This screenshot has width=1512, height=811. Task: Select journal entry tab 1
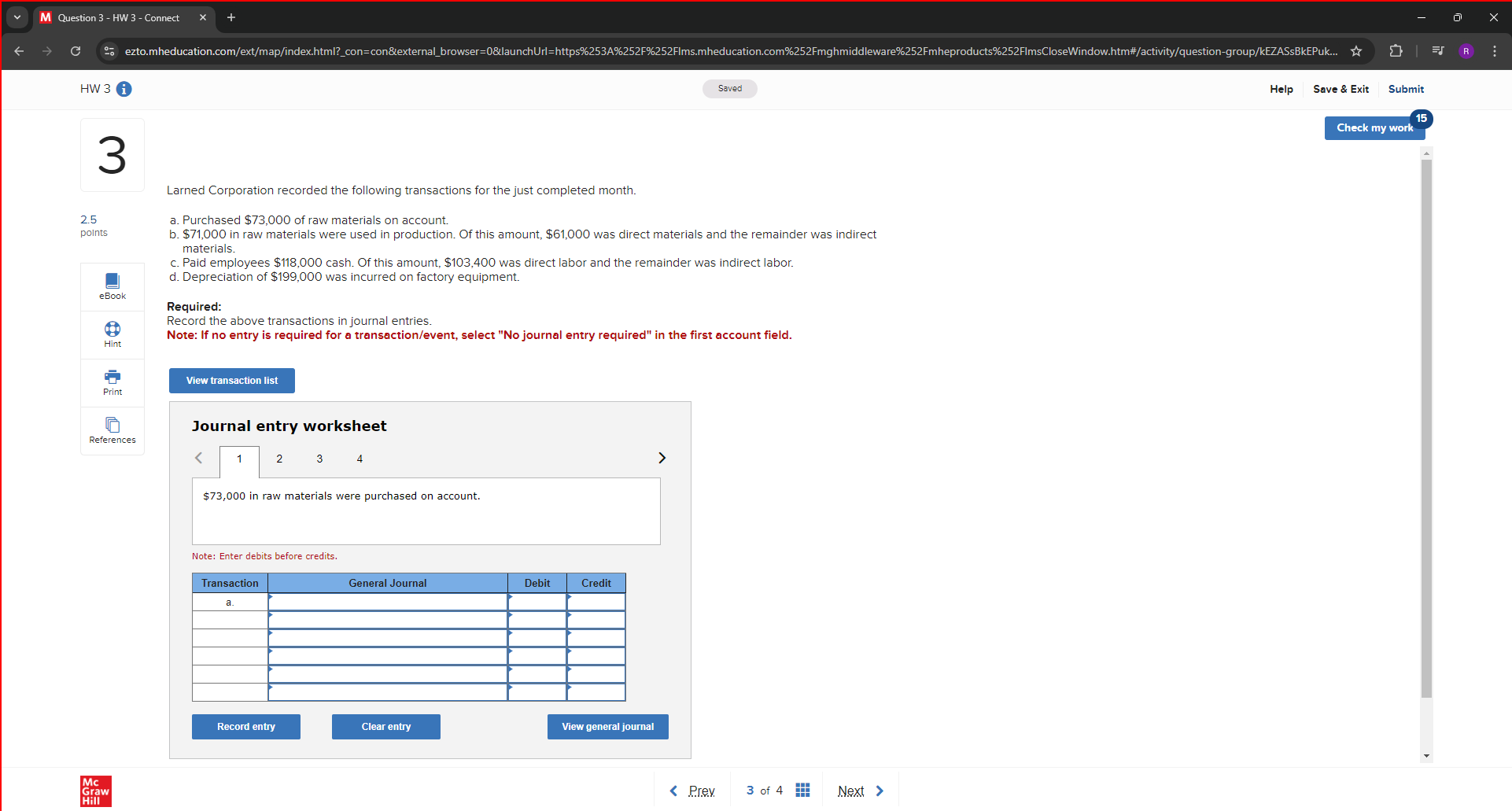click(x=239, y=460)
